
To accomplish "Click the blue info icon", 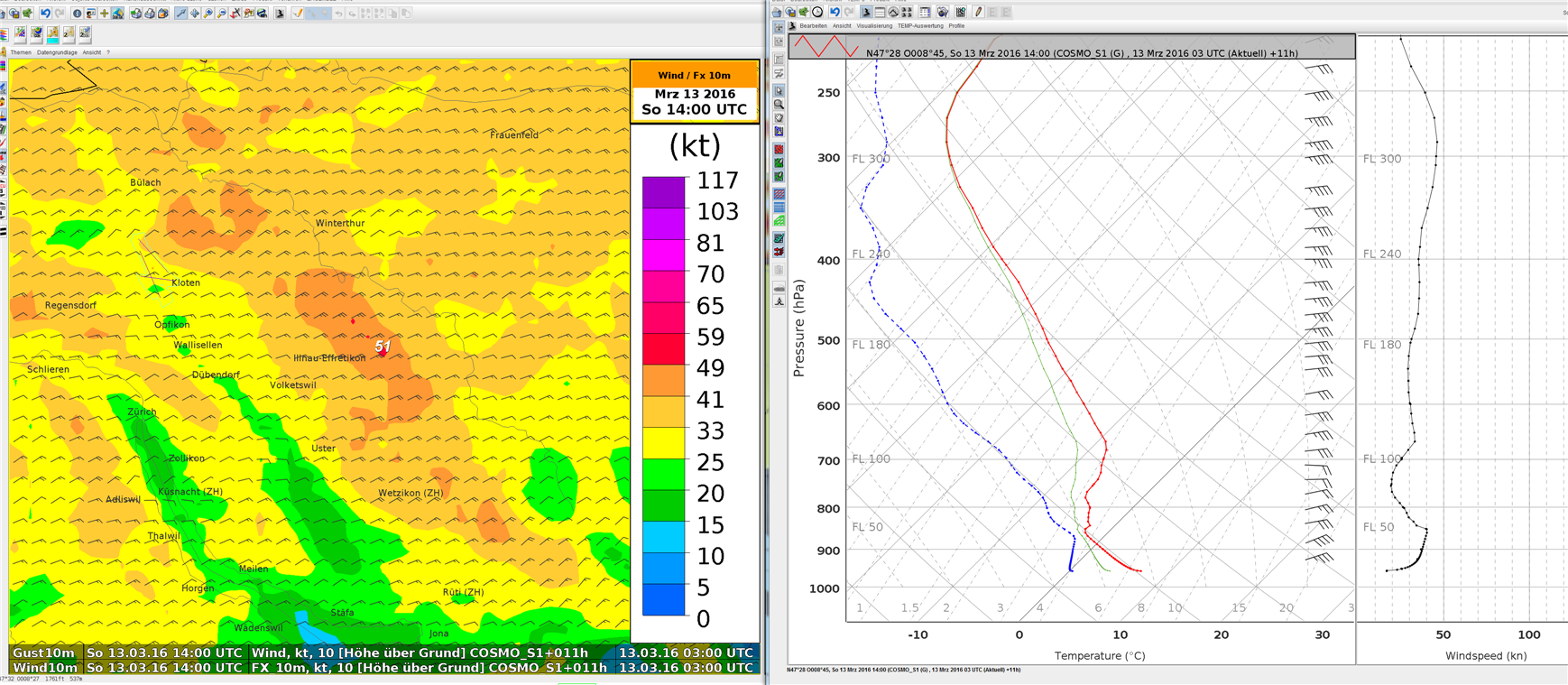I will point(78,14).
